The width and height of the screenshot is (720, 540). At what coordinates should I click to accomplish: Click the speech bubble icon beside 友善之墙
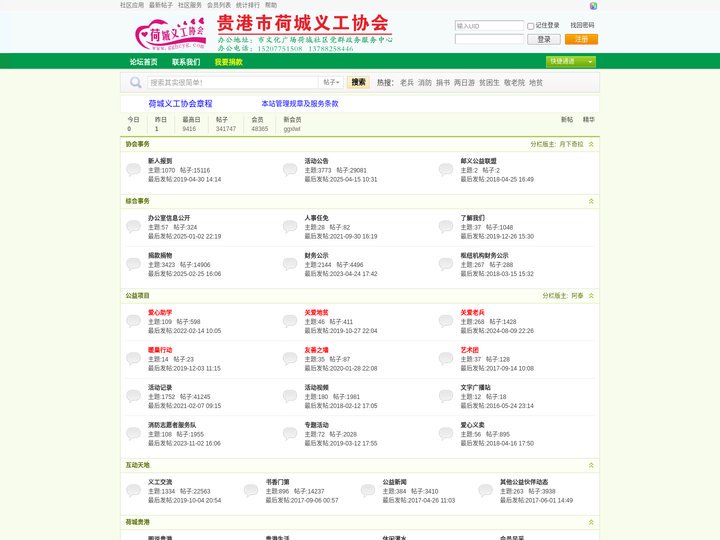(x=290, y=359)
